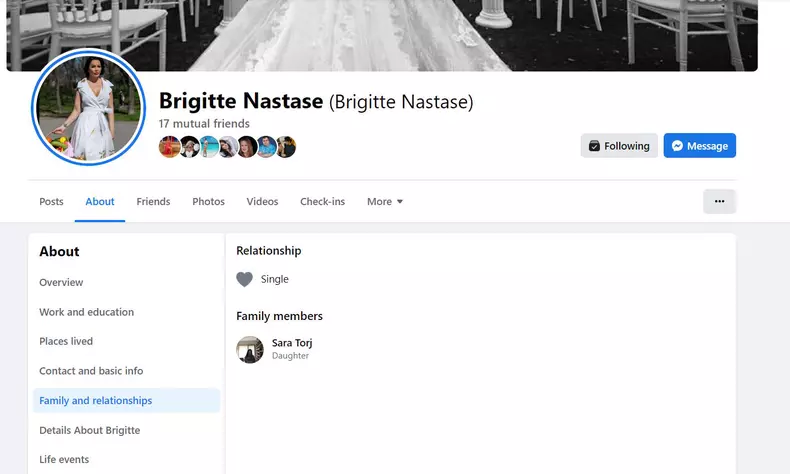The height and width of the screenshot is (474, 790).
Task: Open Contact and basic info section
Action: point(91,371)
